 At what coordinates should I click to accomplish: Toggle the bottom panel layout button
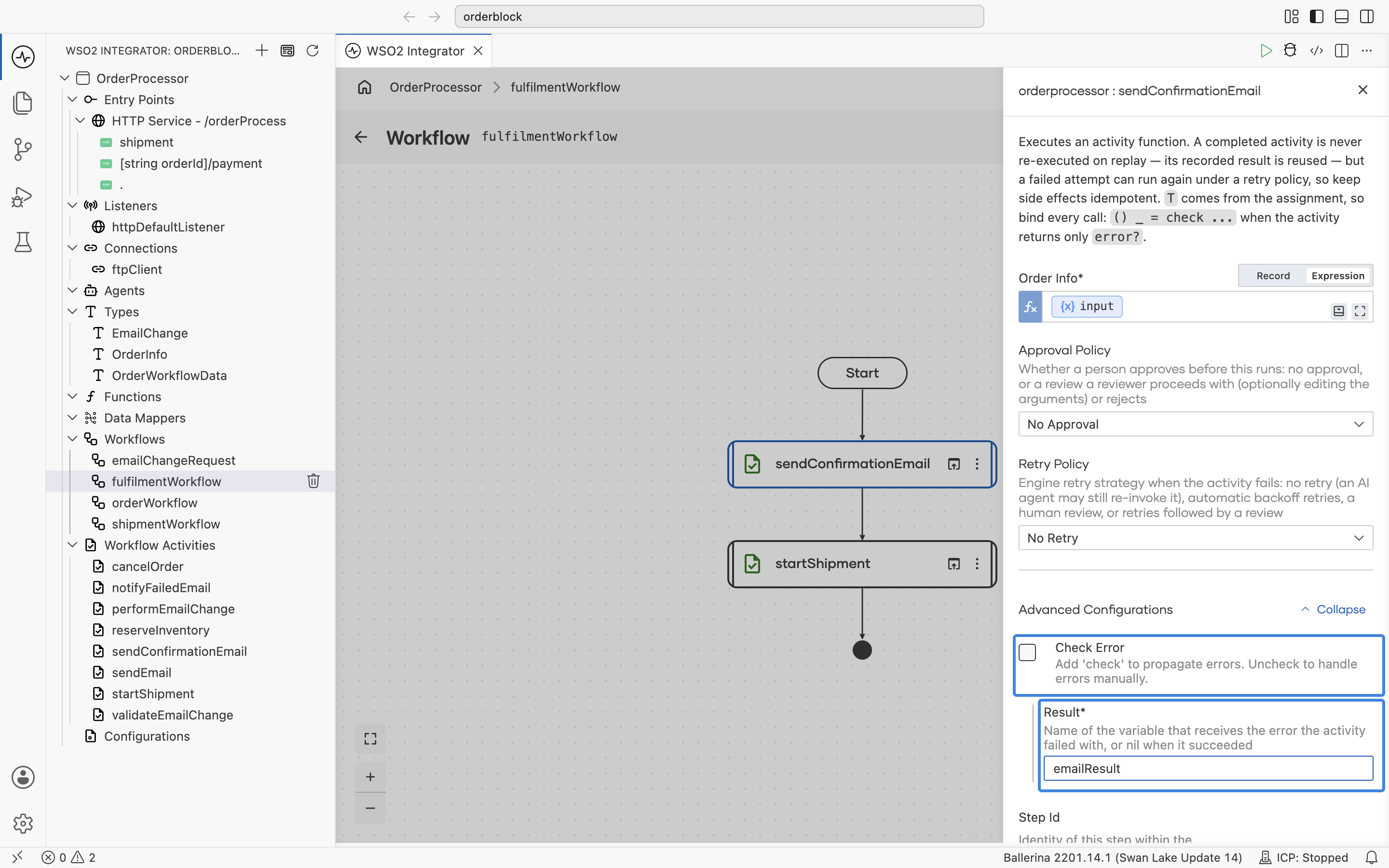1341,17
